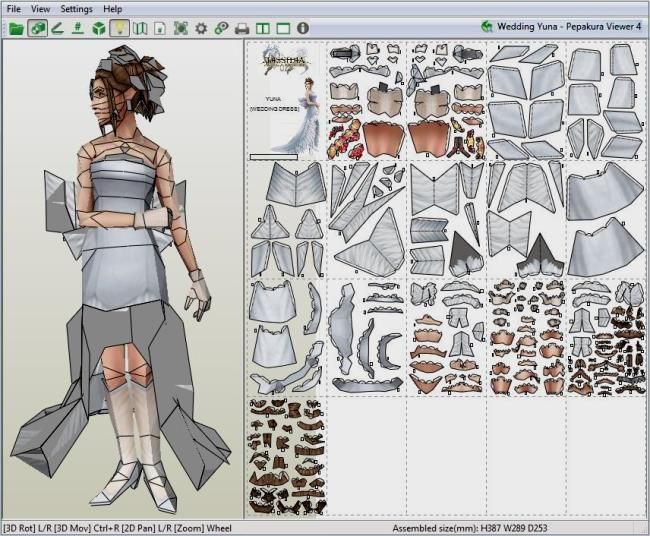Click the green chain link icon
The height and width of the screenshot is (536, 650).
pos(221,29)
